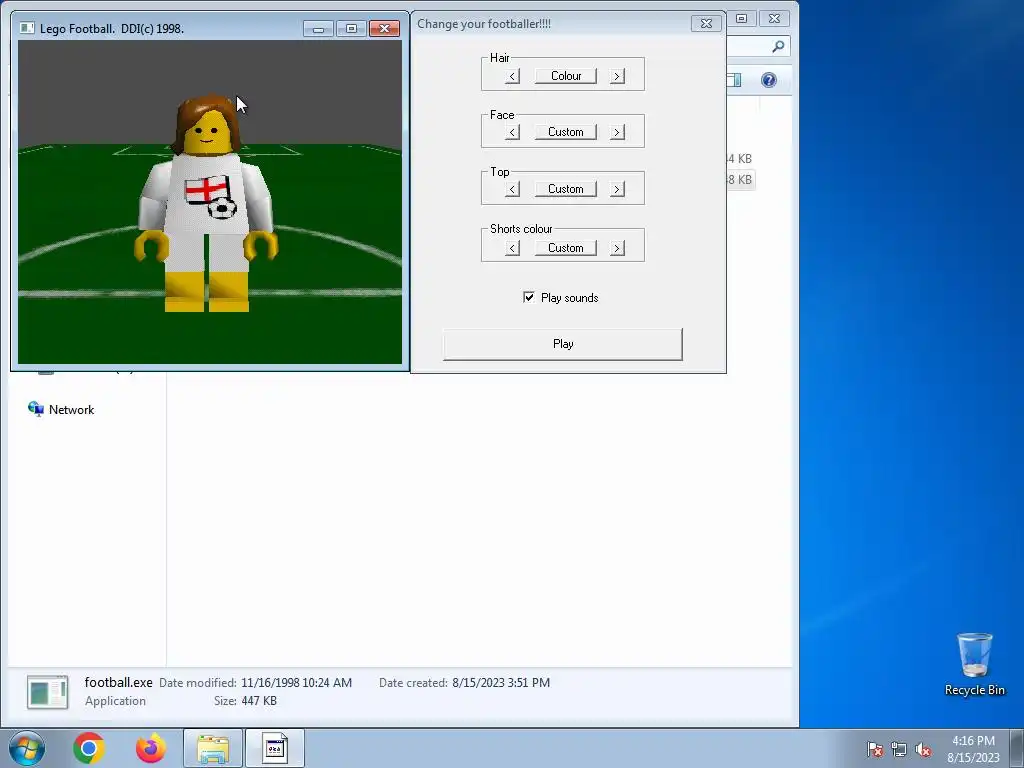Select previous Shorts colour arrow

[513, 248]
